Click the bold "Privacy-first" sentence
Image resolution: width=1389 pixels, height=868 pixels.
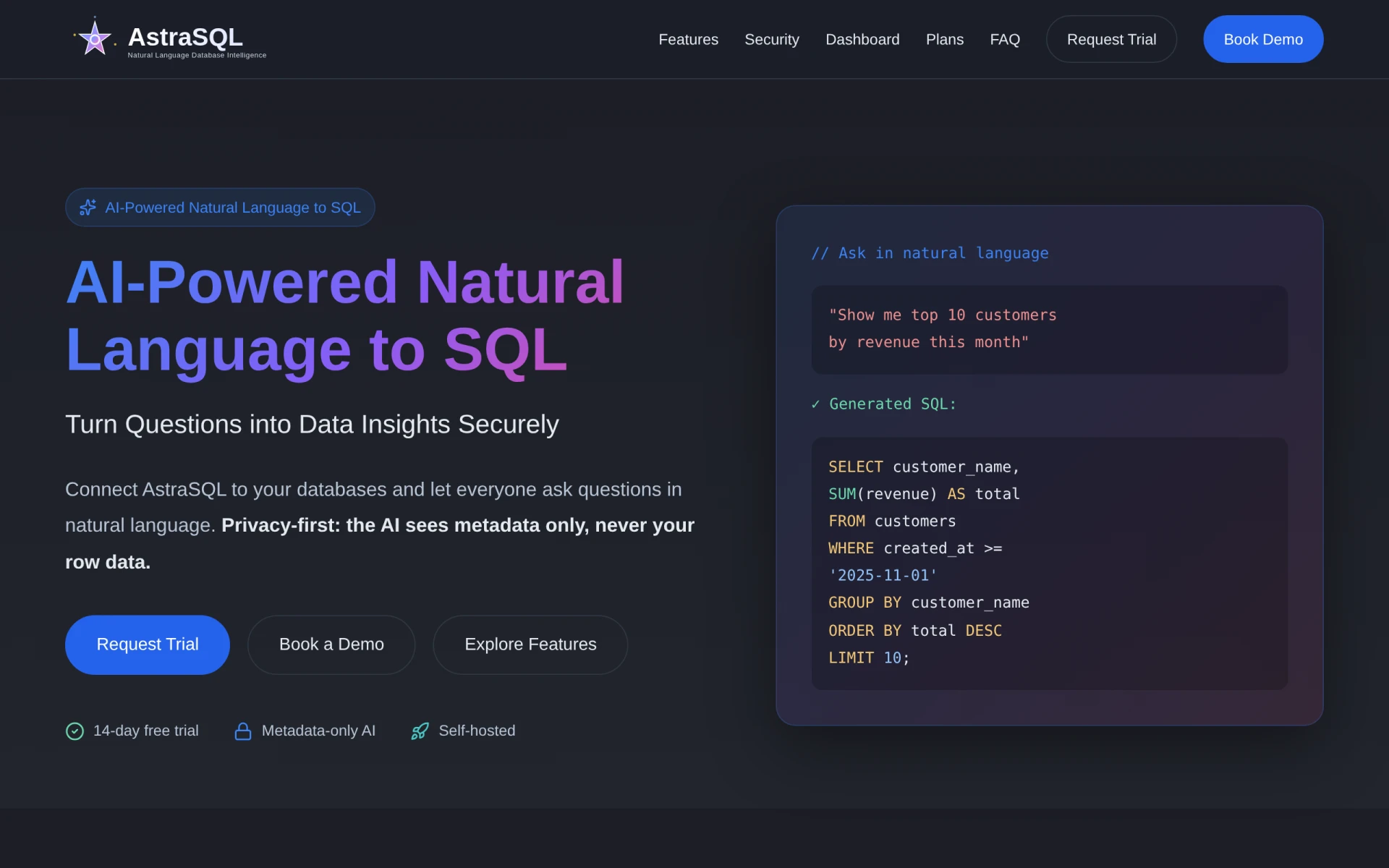[x=380, y=543]
